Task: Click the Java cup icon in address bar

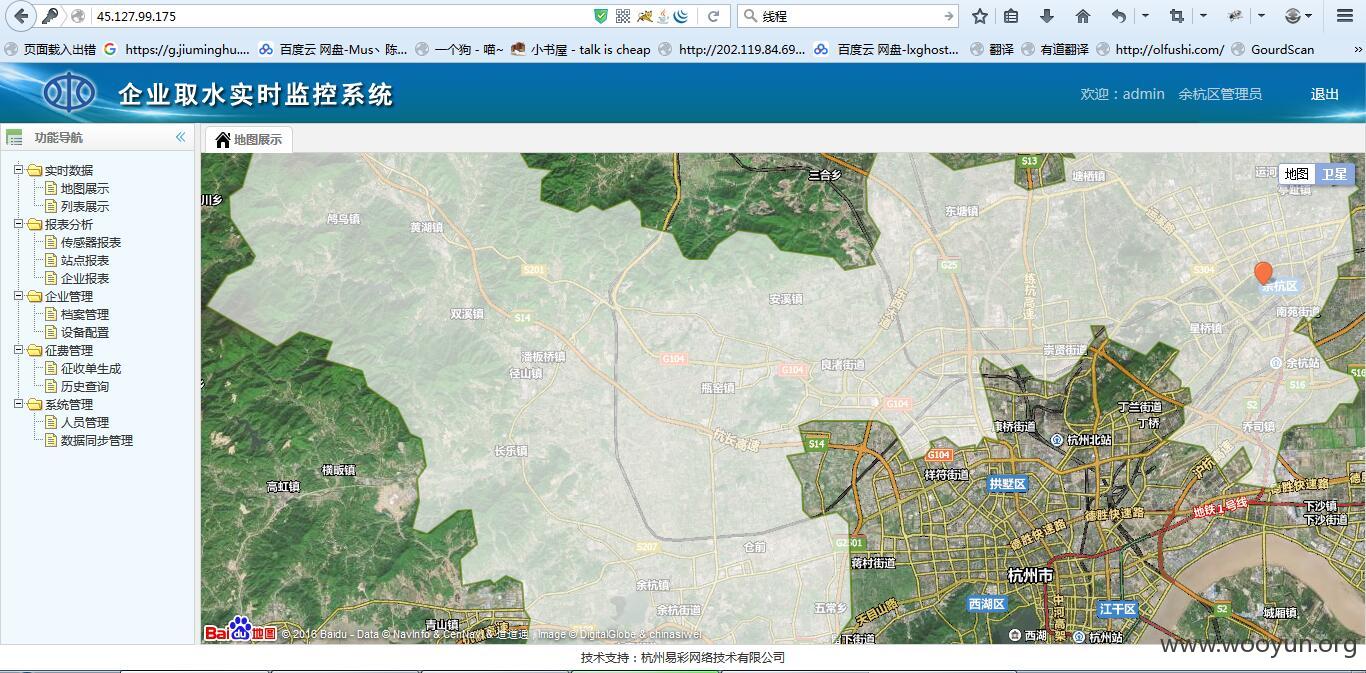Action: tap(663, 16)
